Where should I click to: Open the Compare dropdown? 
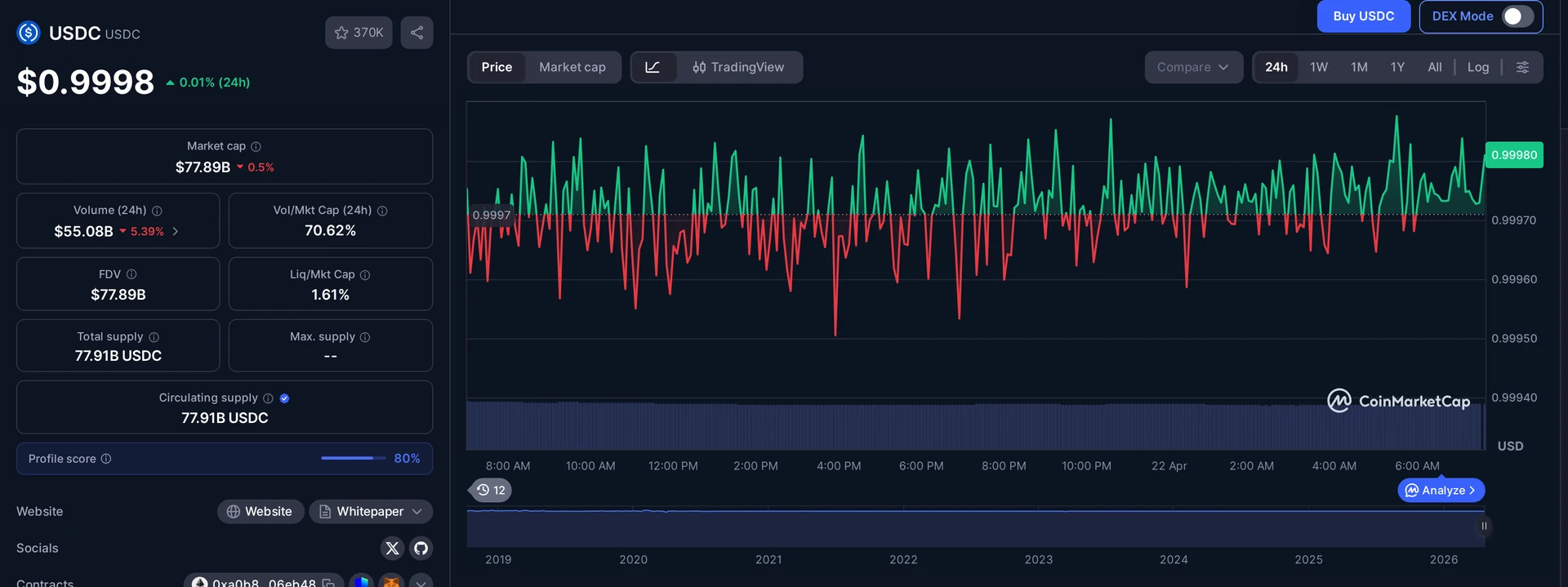(x=1193, y=67)
